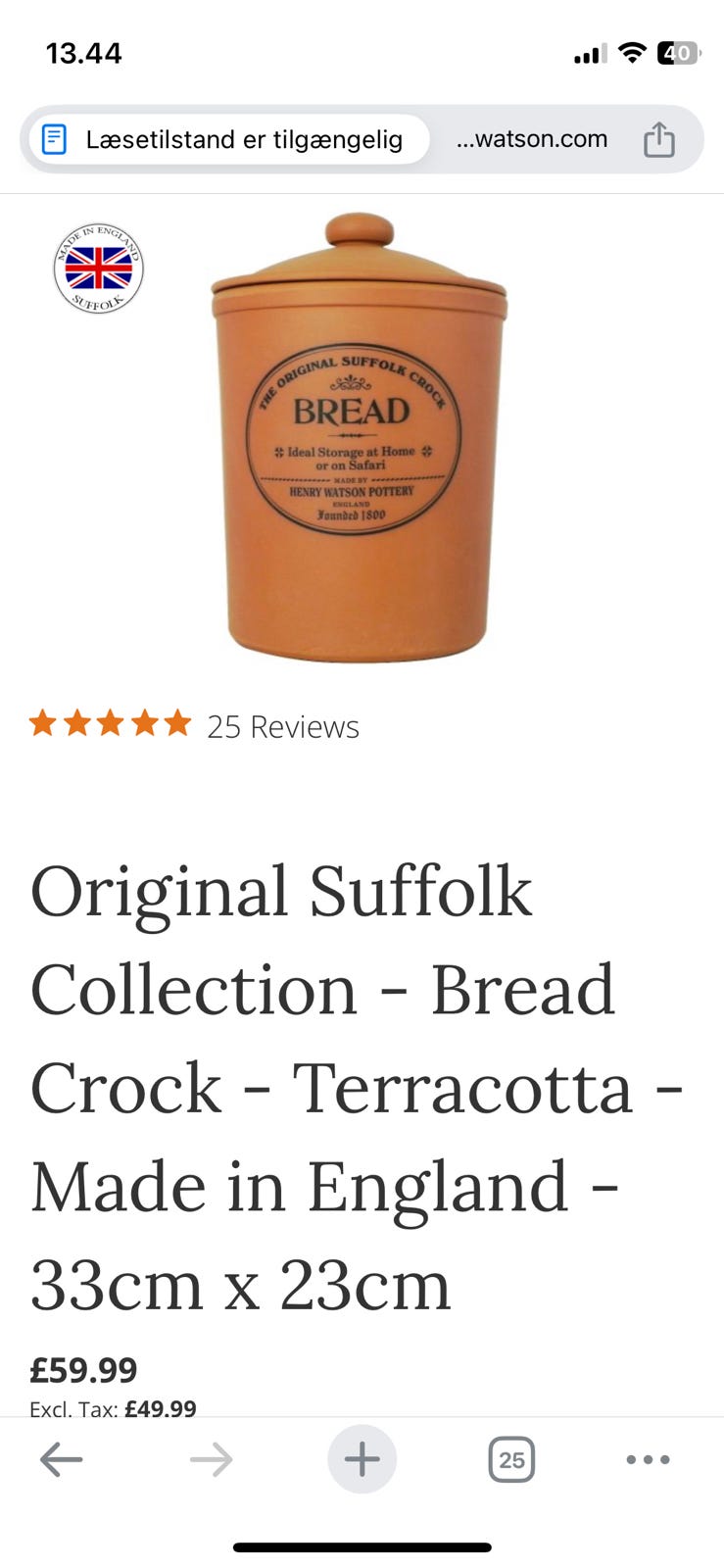
Task: Tap the Made in England Suffolk badge
Action: click(x=98, y=269)
